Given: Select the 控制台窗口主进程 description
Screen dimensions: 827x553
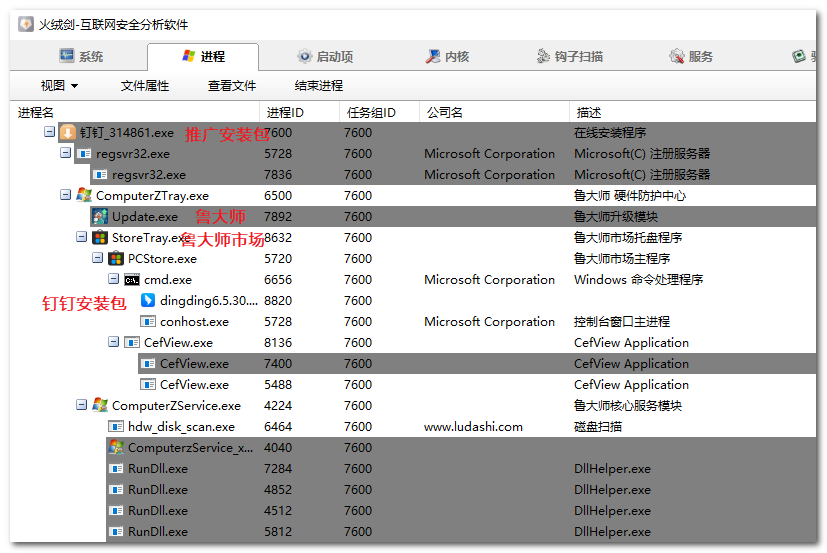Looking at the screenshot, I should (x=622, y=322).
